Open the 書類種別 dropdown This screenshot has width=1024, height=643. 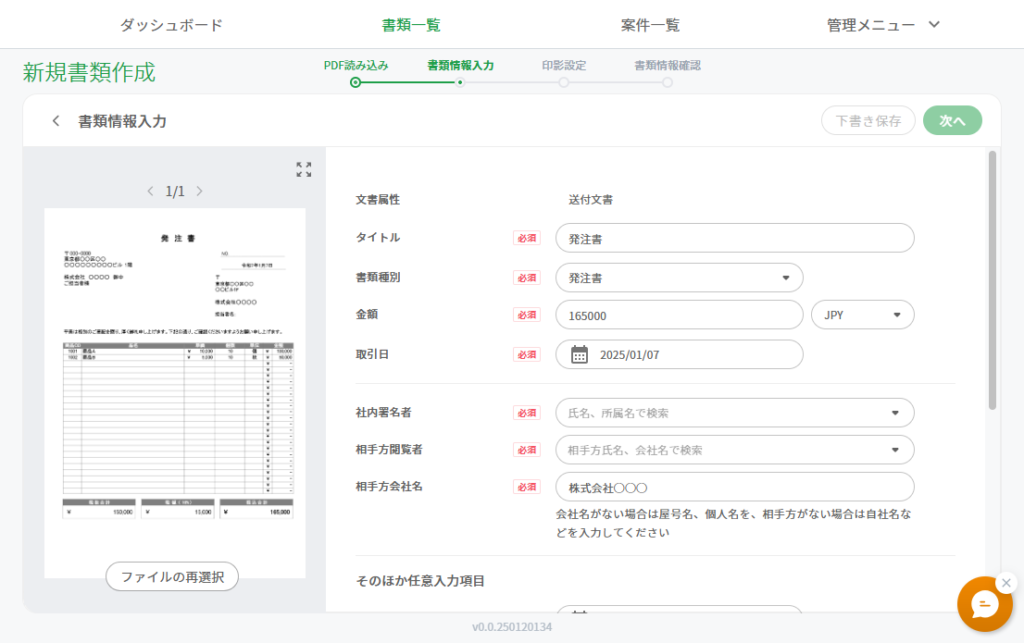click(679, 278)
